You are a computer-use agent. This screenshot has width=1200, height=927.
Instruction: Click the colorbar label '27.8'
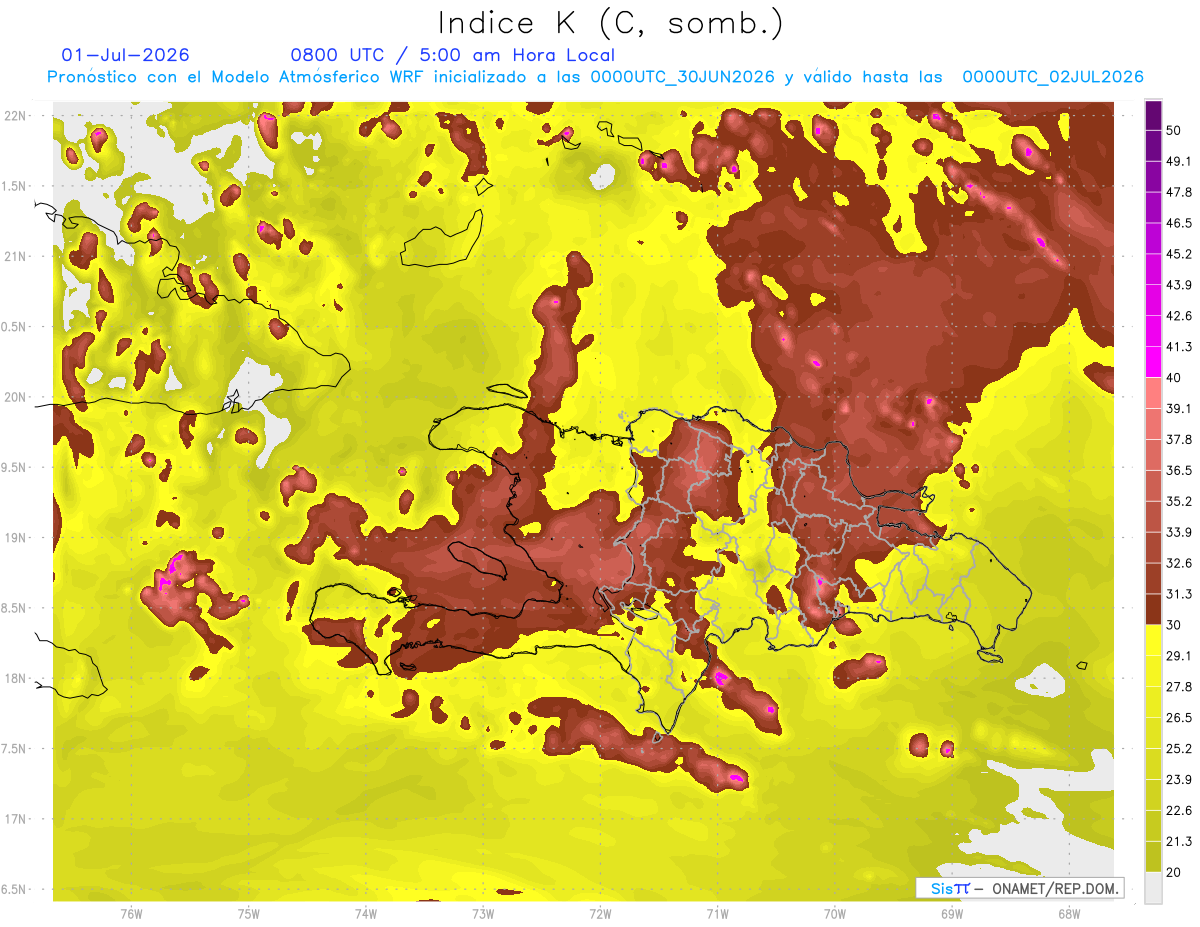point(1179,687)
